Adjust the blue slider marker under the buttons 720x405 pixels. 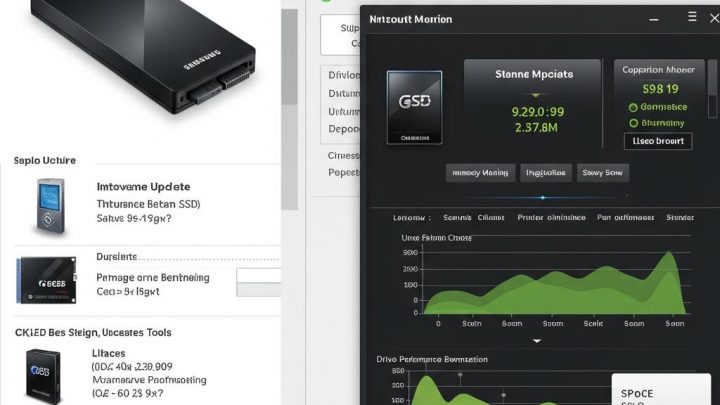click(543, 197)
